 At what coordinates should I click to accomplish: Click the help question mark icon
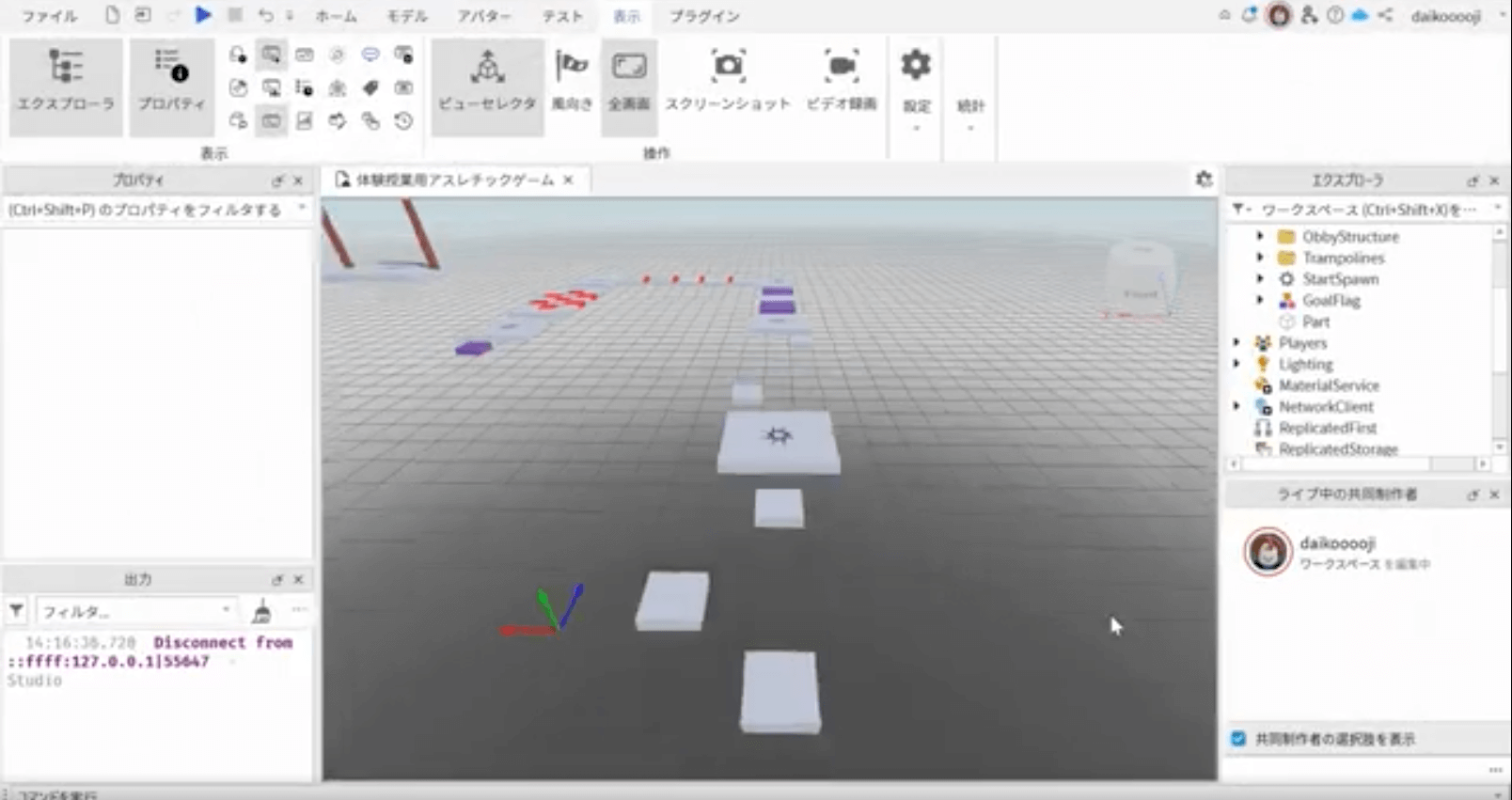[1334, 15]
